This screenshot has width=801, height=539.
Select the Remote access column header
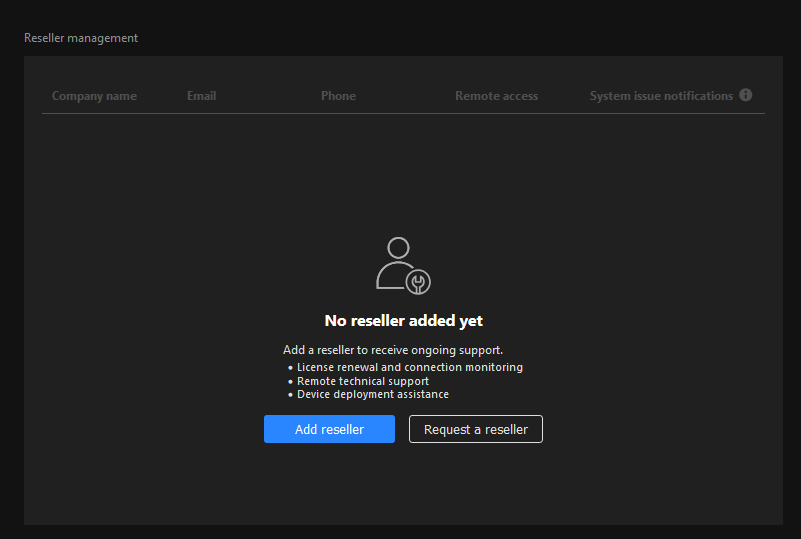pyautogui.click(x=497, y=96)
